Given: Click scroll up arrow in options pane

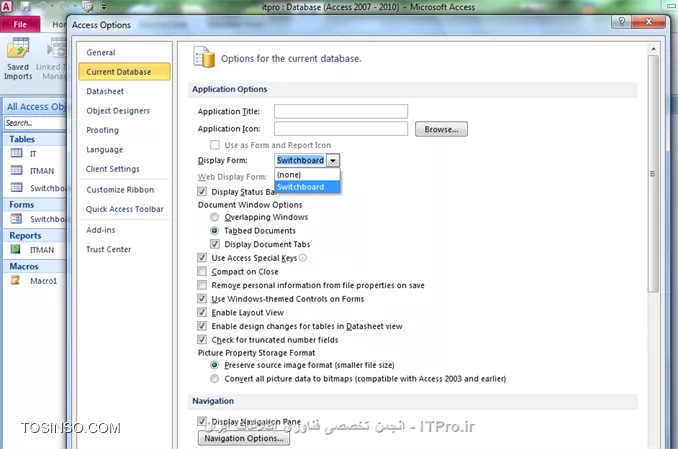Looking at the screenshot, I should point(653,49).
